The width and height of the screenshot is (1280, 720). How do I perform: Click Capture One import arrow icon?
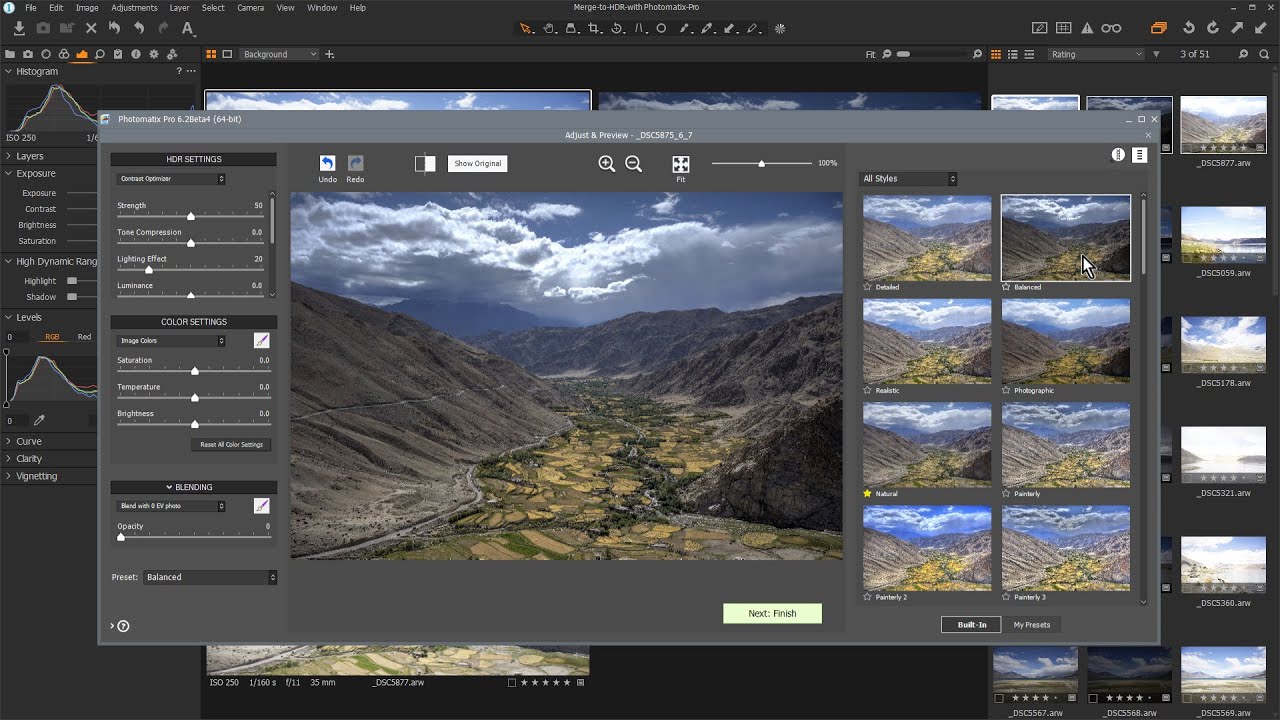(19, 29)
